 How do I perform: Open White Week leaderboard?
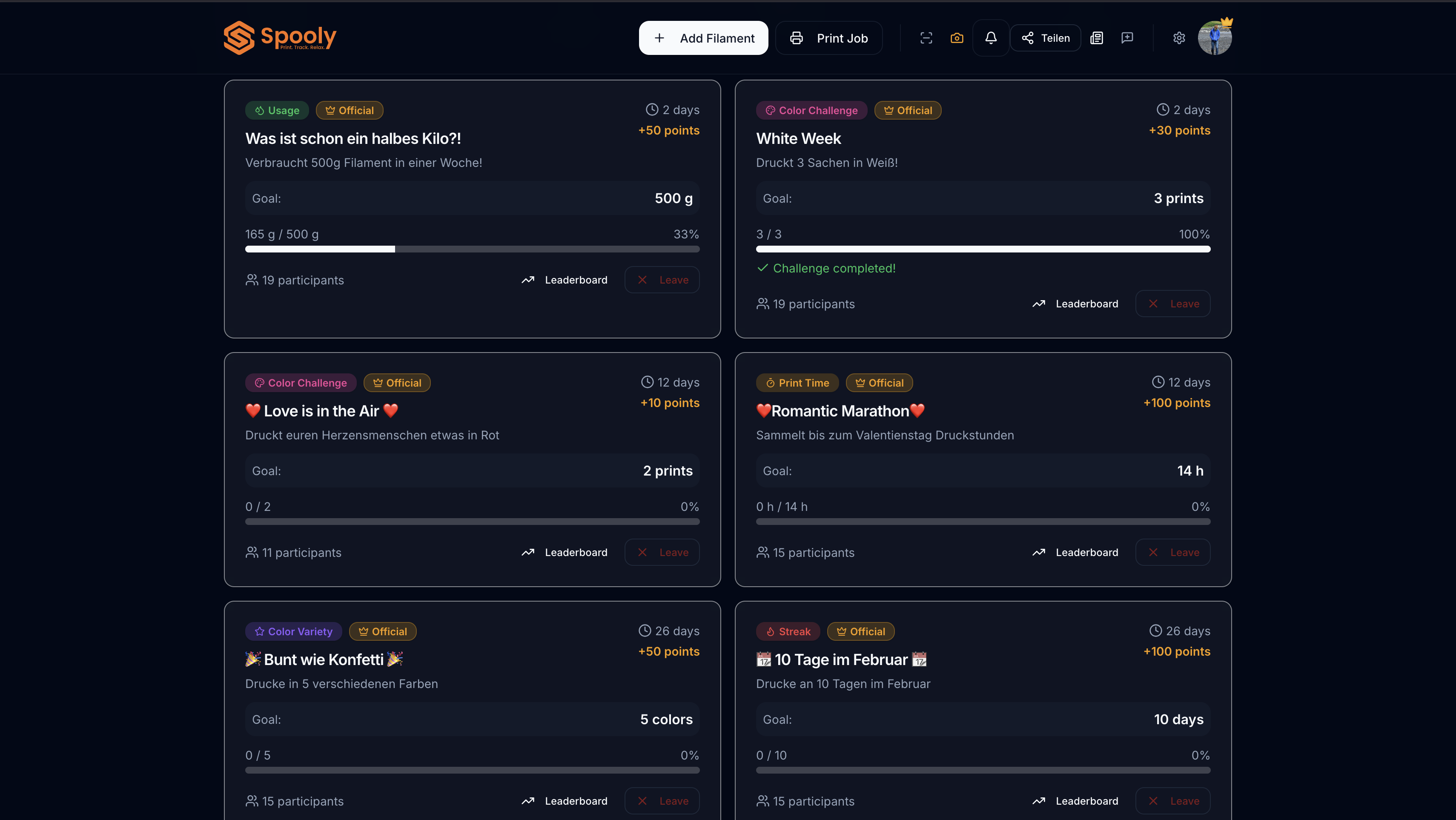pos(1075,304)
